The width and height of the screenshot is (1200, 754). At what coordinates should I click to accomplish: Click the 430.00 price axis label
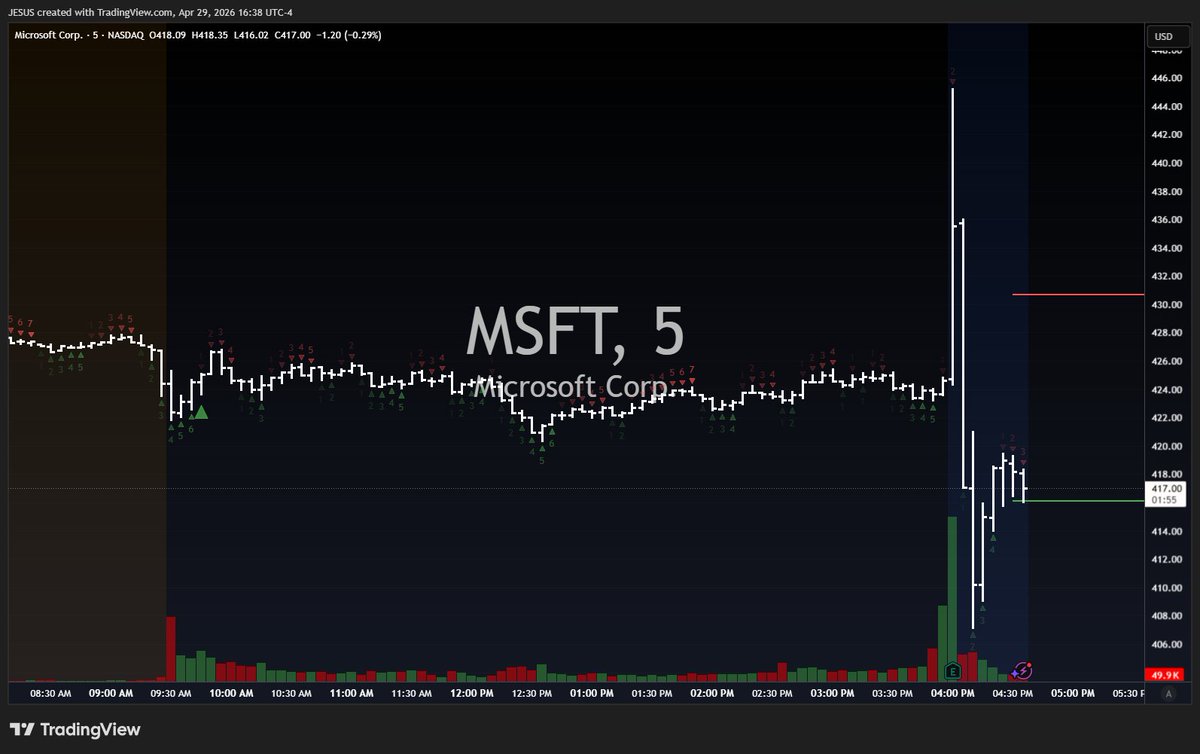point(1166,305)
